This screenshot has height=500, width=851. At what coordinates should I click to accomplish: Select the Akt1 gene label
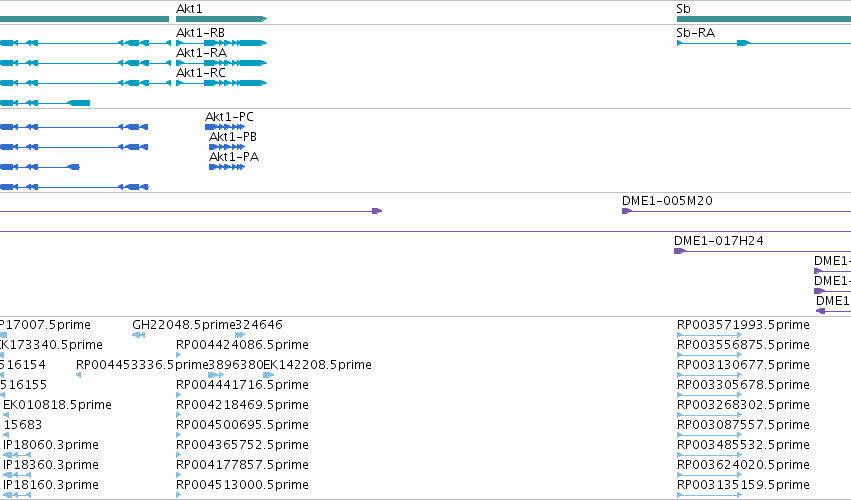[x=189, y=9]
